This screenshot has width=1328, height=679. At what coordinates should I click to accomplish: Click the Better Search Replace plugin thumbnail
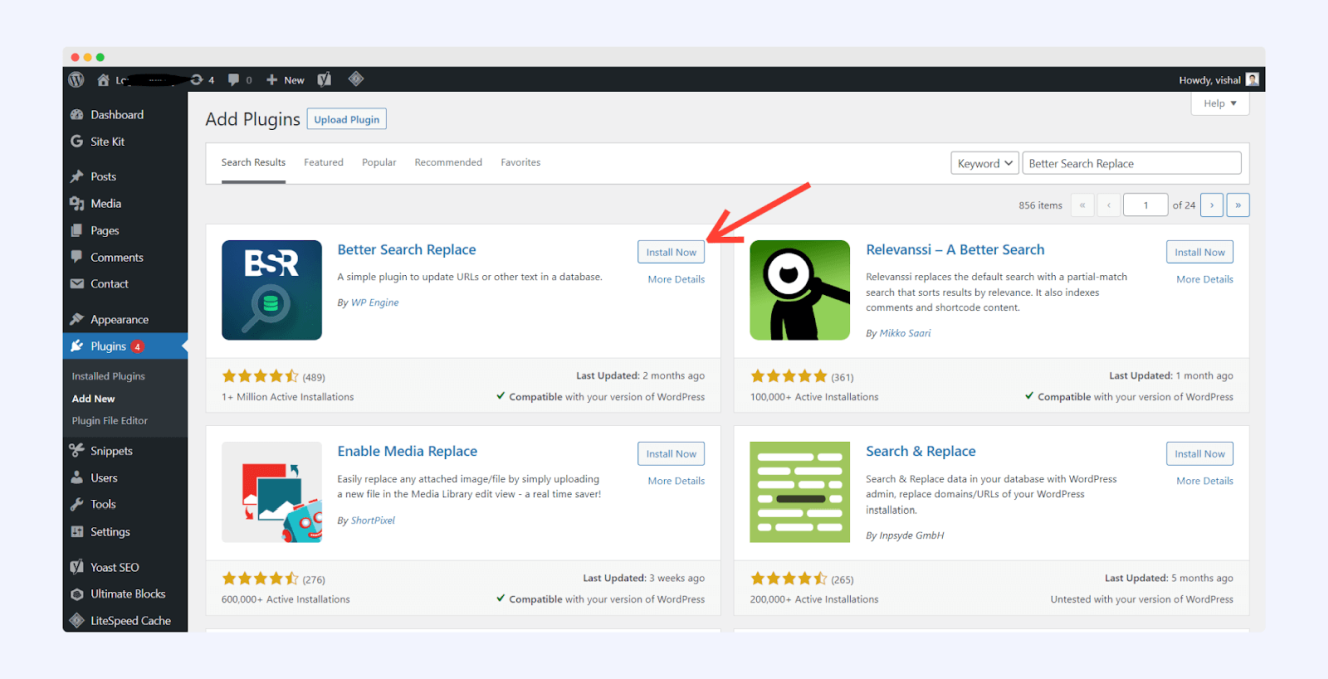click(x=272, y=290)
